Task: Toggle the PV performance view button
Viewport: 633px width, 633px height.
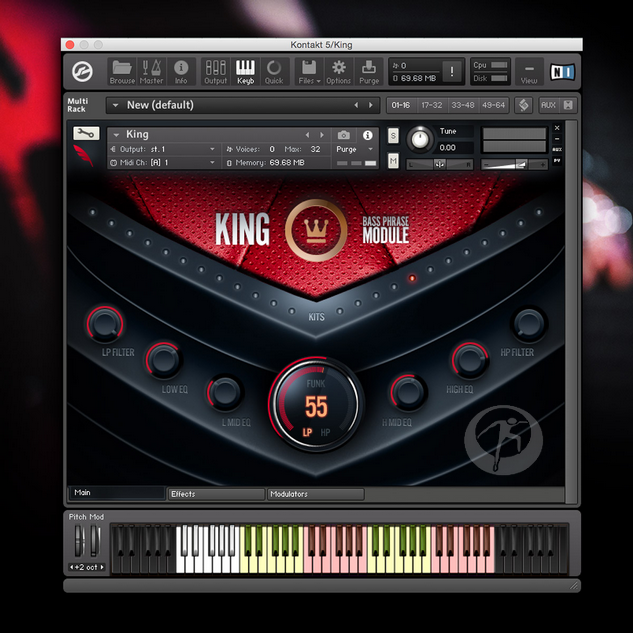Action: coord(557,161)
